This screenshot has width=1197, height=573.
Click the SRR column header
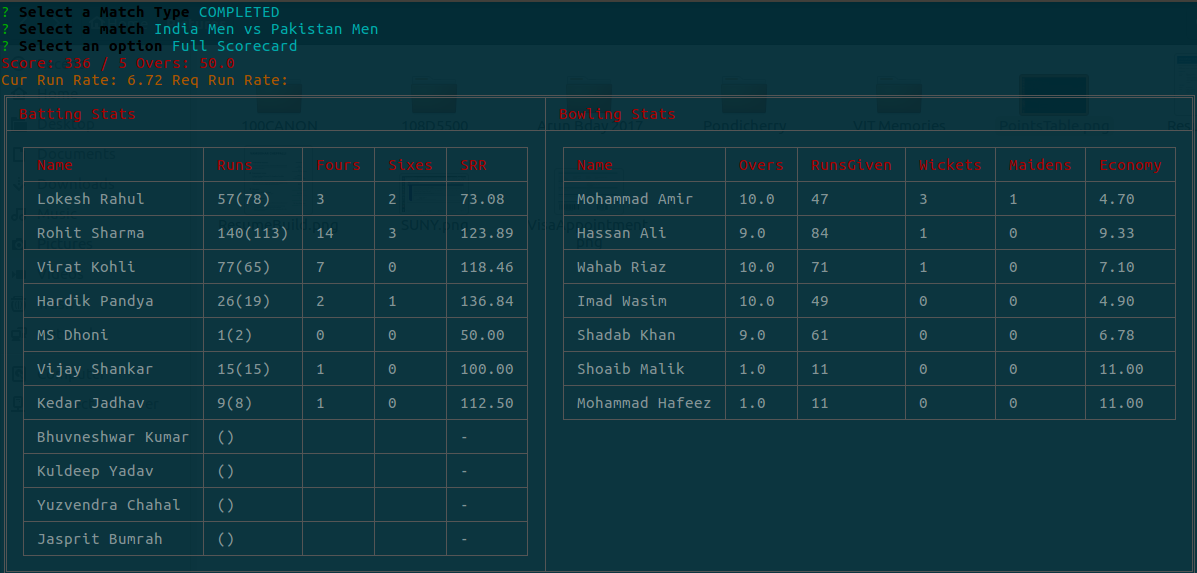[x=474, y=165]
